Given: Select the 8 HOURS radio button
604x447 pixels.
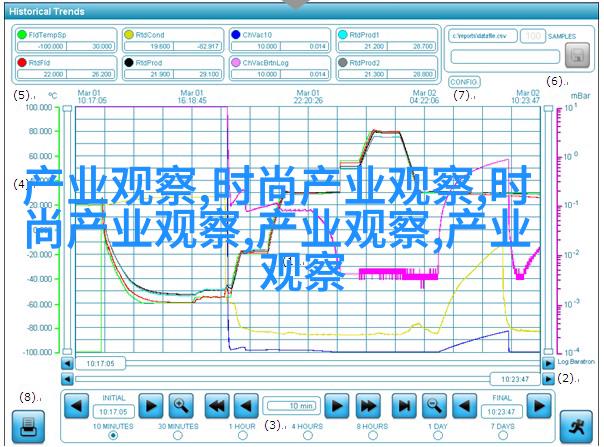Looking at the screenshot, I should 372,435.
